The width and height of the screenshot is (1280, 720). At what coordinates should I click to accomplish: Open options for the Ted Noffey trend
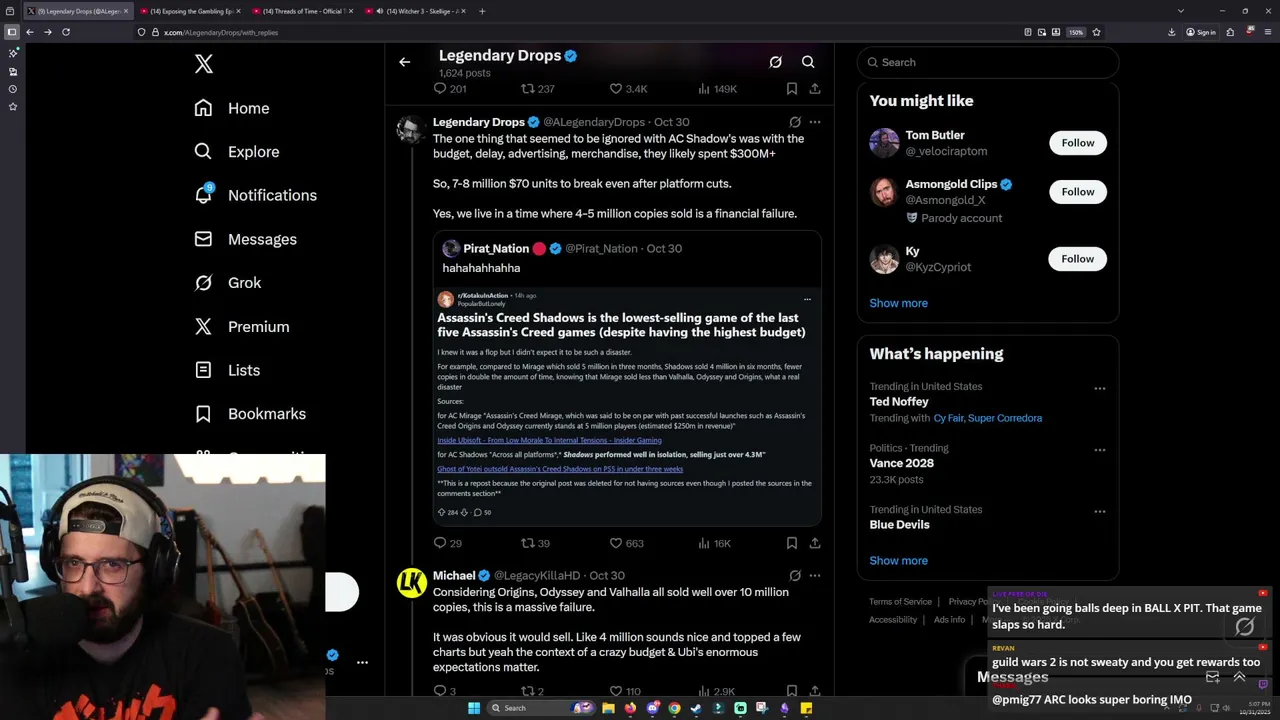1100,389
